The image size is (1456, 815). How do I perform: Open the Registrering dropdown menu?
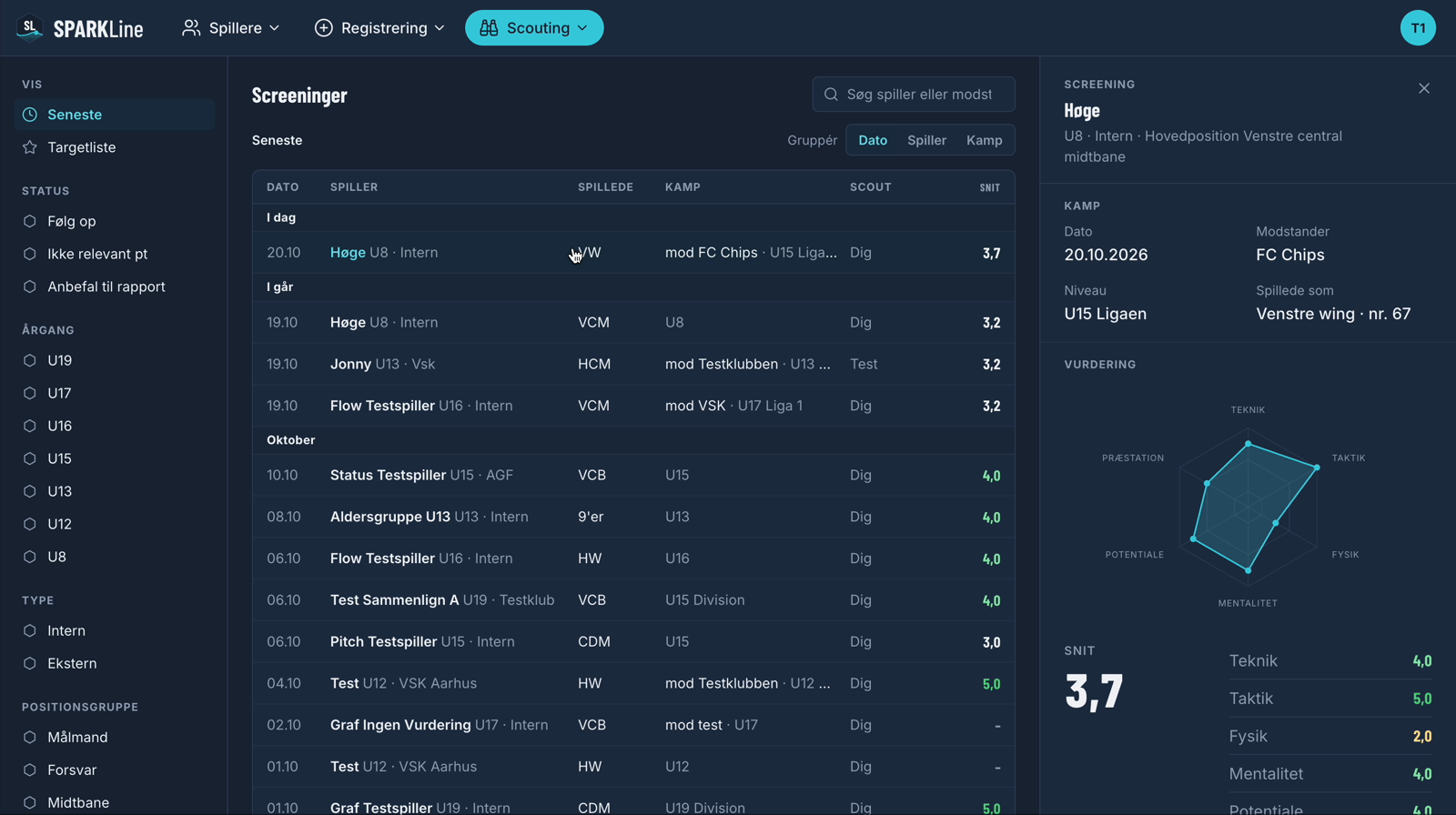pos(379,28)
